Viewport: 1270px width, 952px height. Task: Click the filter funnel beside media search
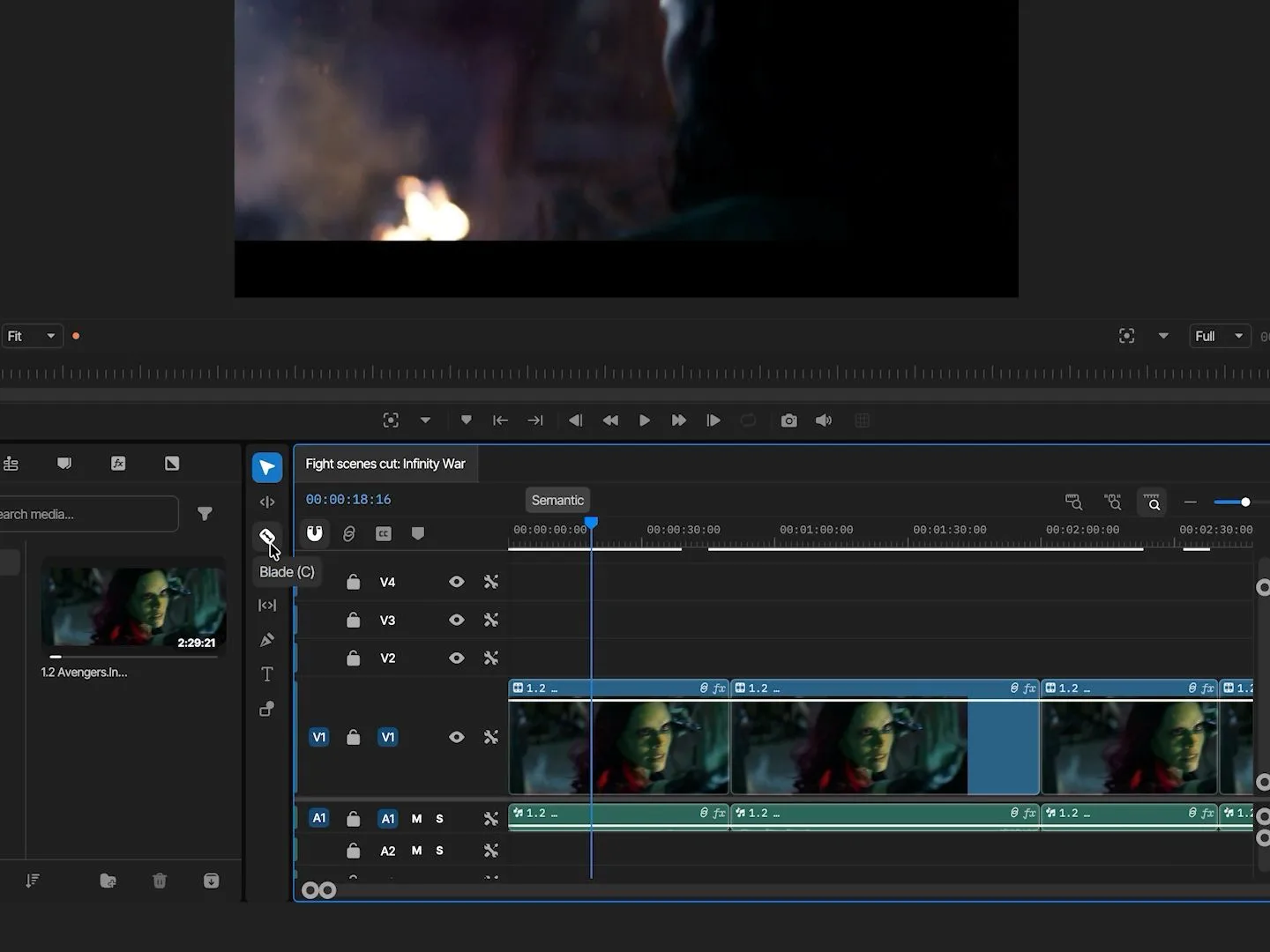205,514
